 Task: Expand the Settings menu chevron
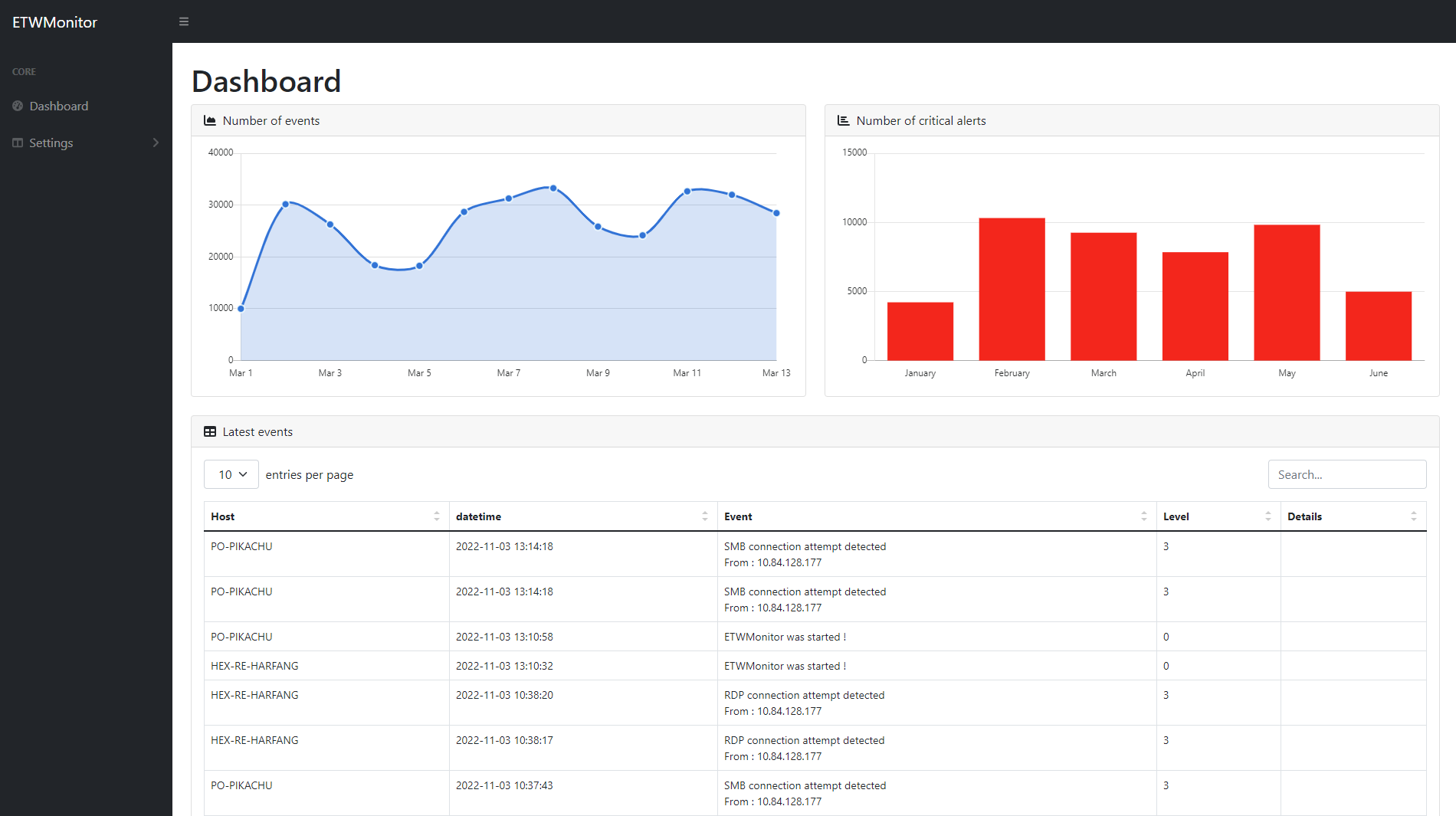(156, 143)
